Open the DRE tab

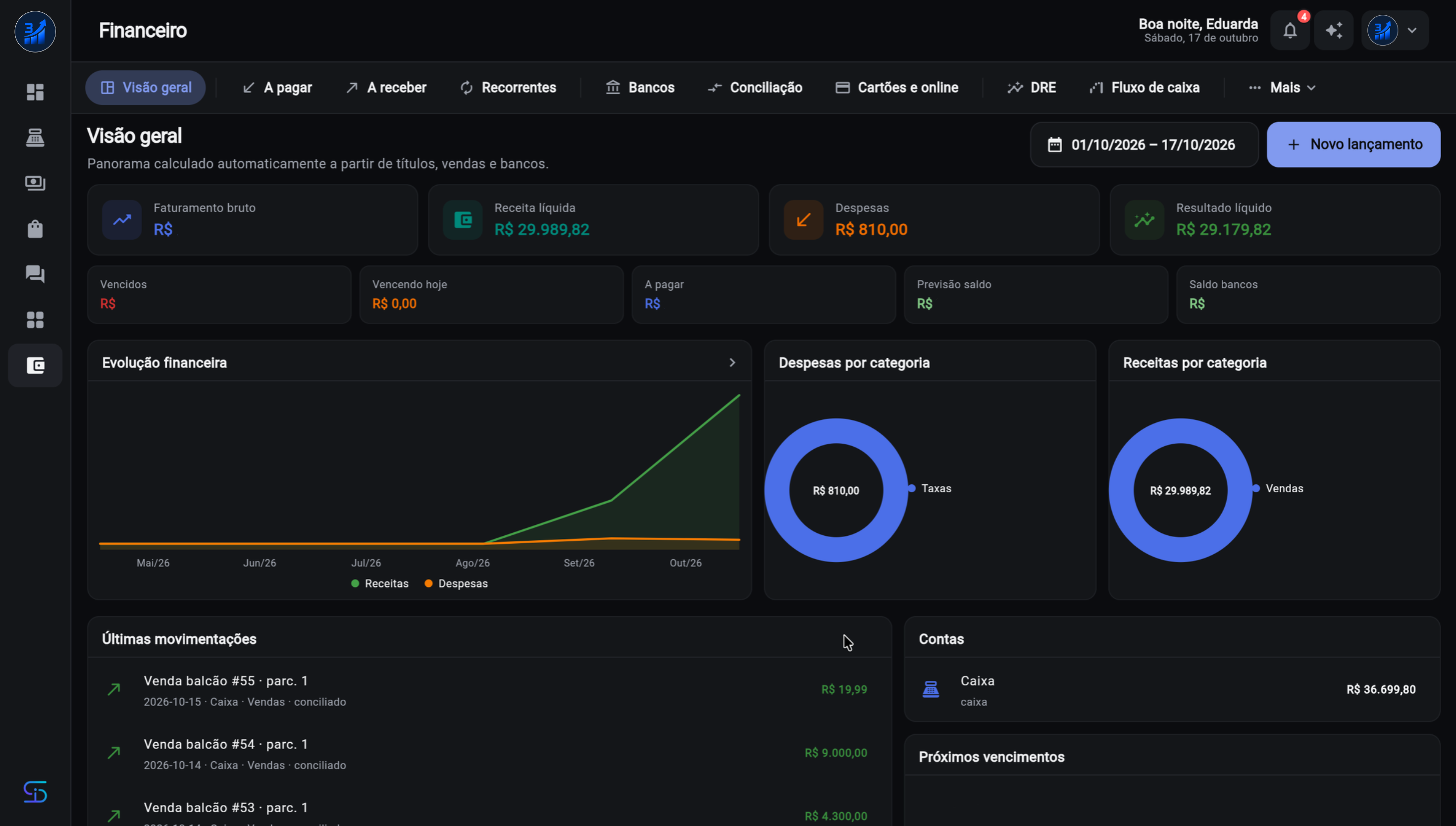click(x=1032, y=87)
